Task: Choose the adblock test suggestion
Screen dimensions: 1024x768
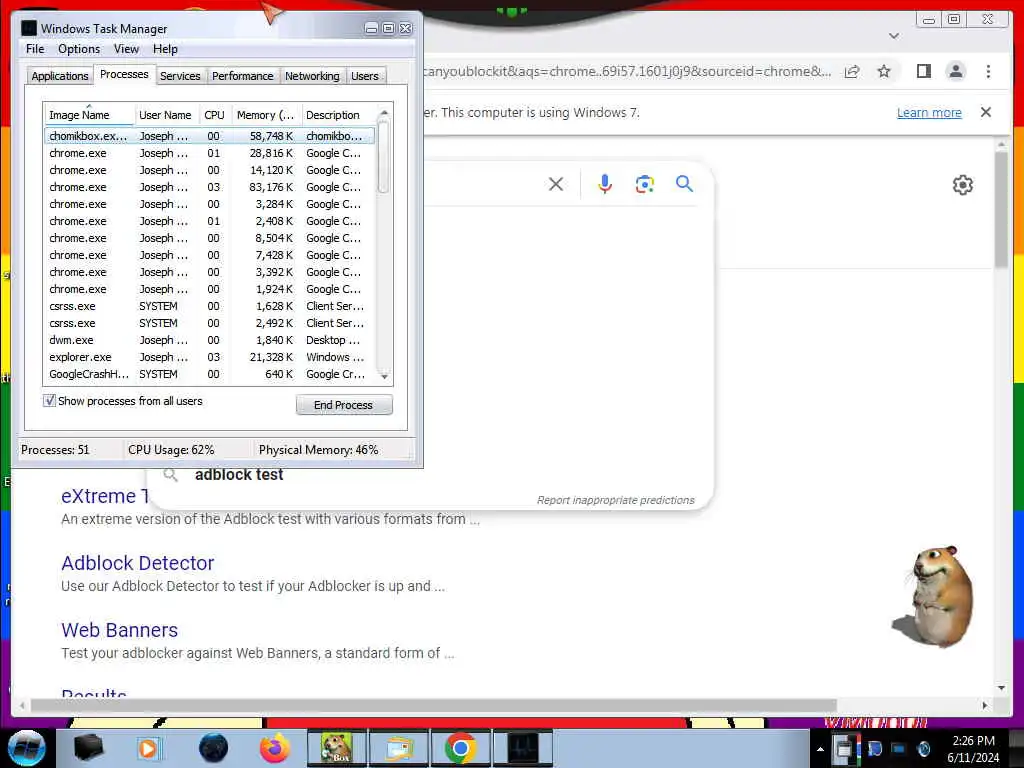Action: [x=239, y=475]
